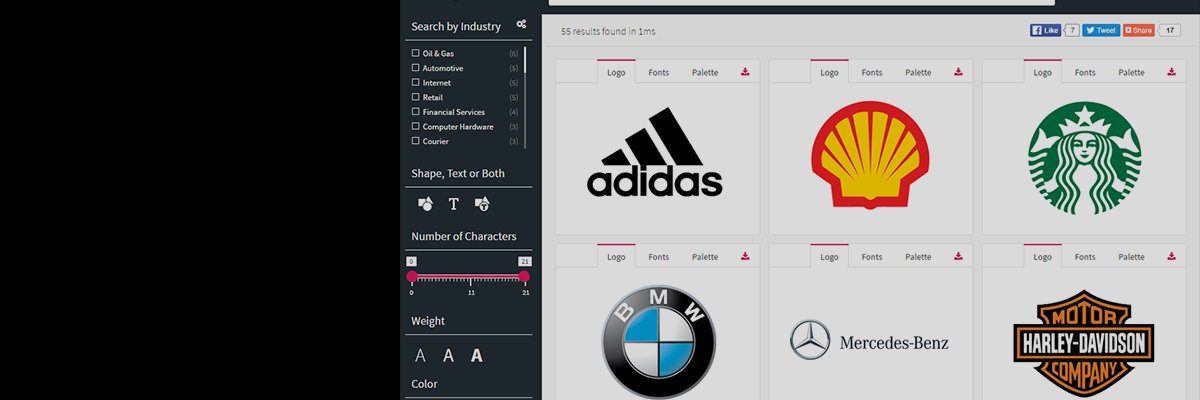This screenshot has height=400, width=1200.
Task: Open the Fonts tab on adidas card
Action: tap(659, 72)
